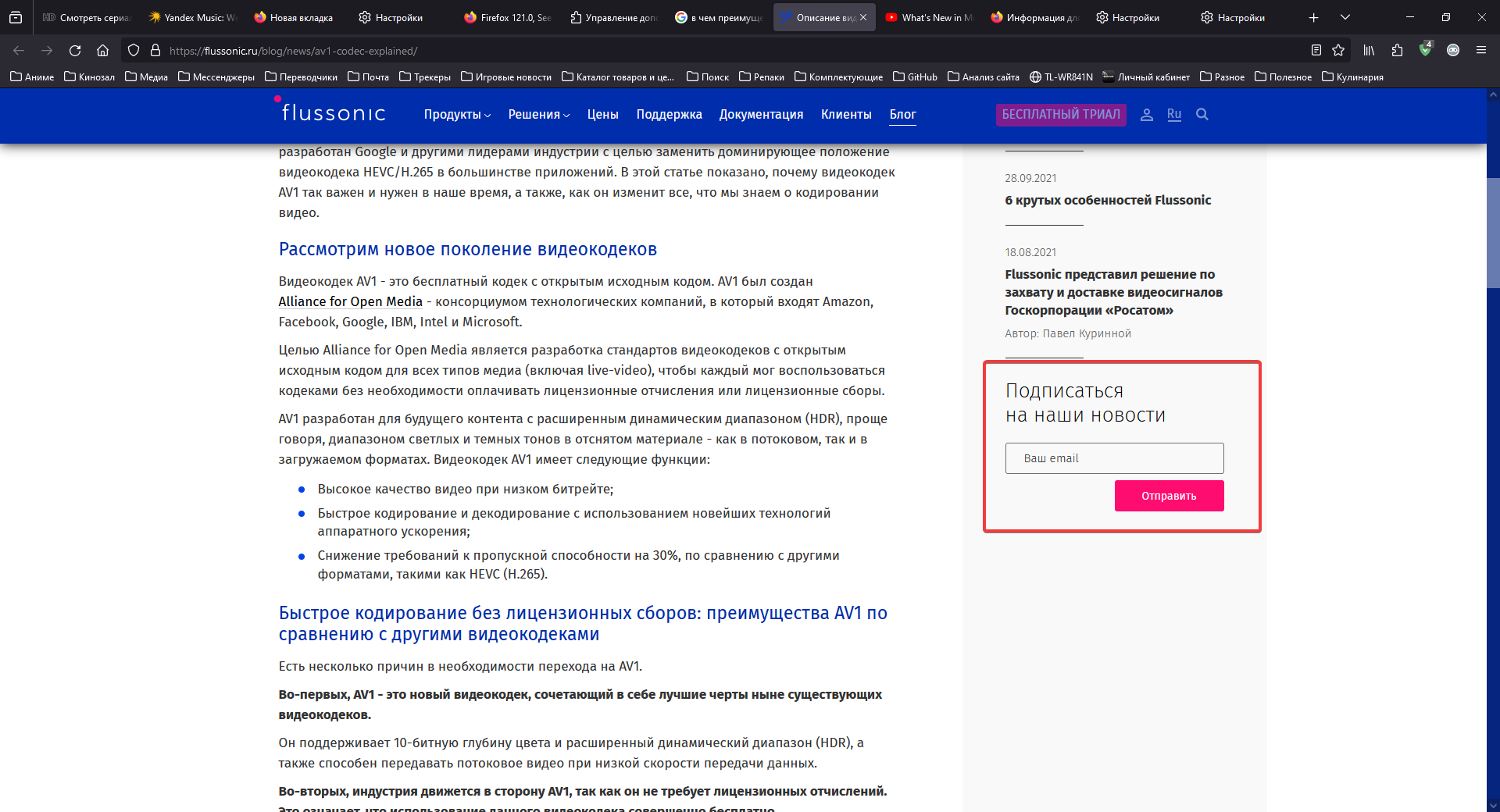Toggle reader view for this article
1500x812 pixels.
(1315, 50)
